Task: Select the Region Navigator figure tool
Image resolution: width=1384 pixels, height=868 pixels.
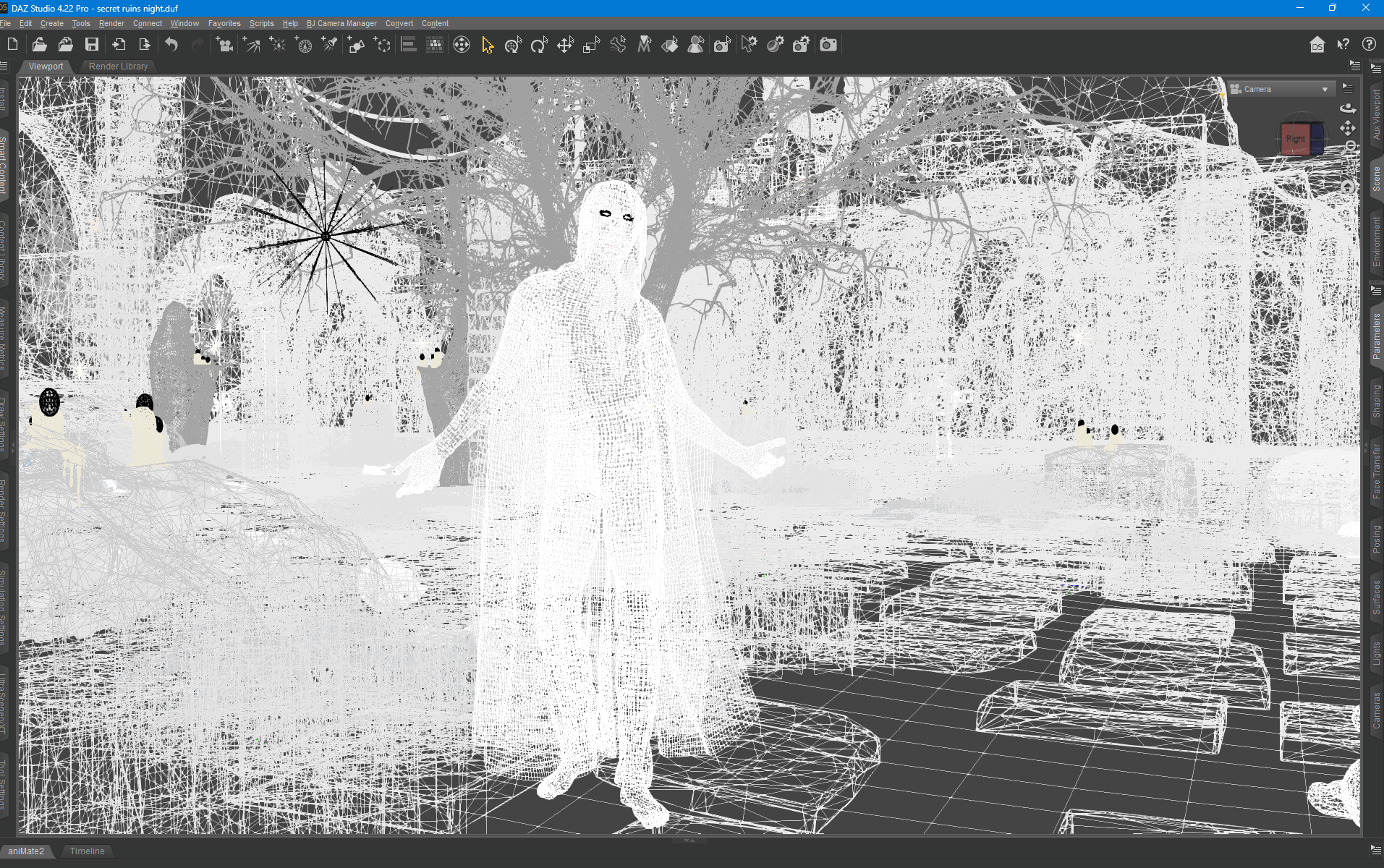Action: pyautogui.click(x=696, y=45)
